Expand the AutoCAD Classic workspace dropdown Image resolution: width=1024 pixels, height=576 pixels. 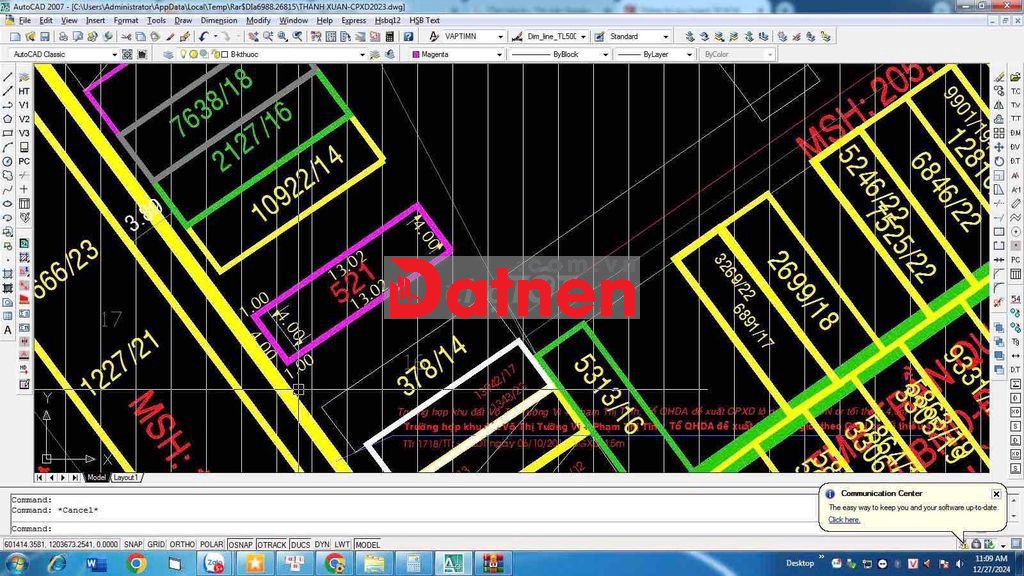pos(114,55)
